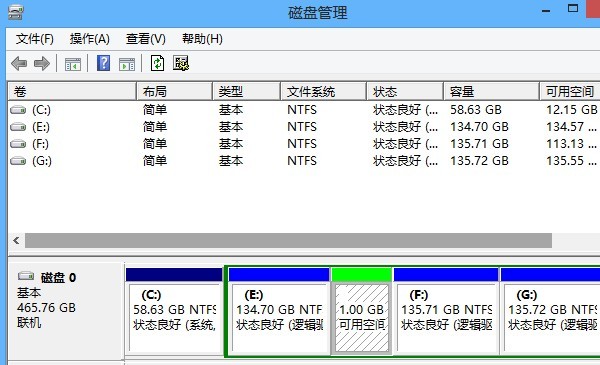Screen dimensions: 600x365
Task: Click 基本 type cell in the (F:) row
Action: click(x=231, y=144)
